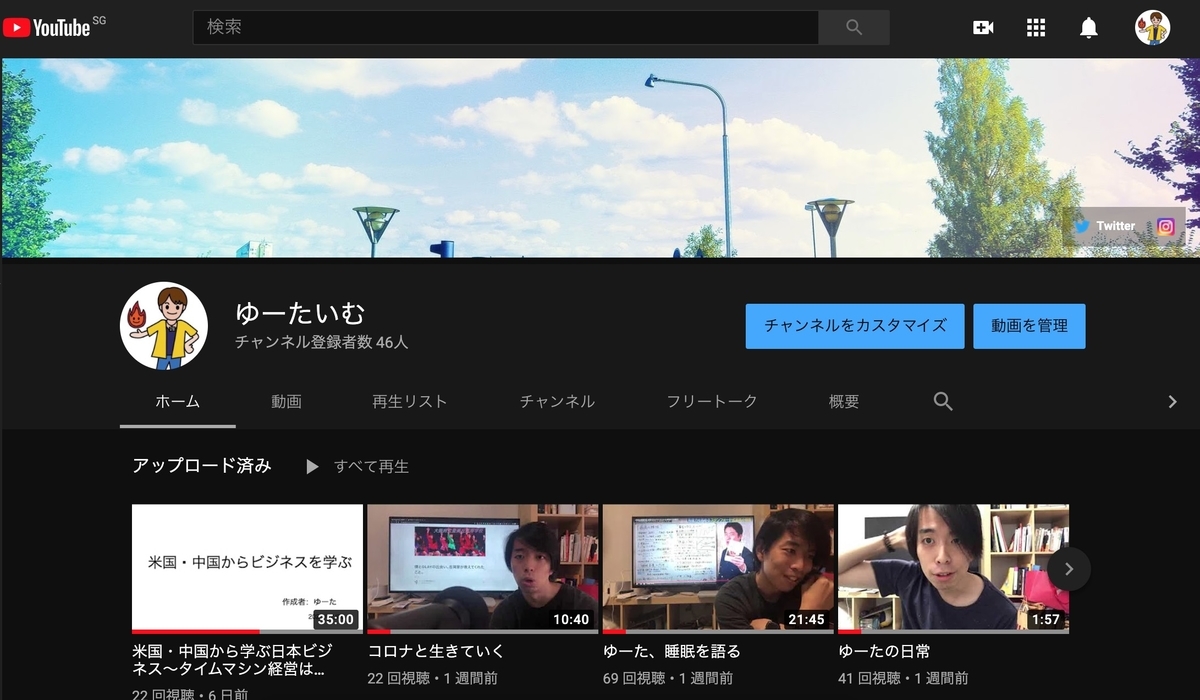Viewport: 1200px width, 700px height.
Task: Click the red progress bar on 35:00 video
Action: 196,632
